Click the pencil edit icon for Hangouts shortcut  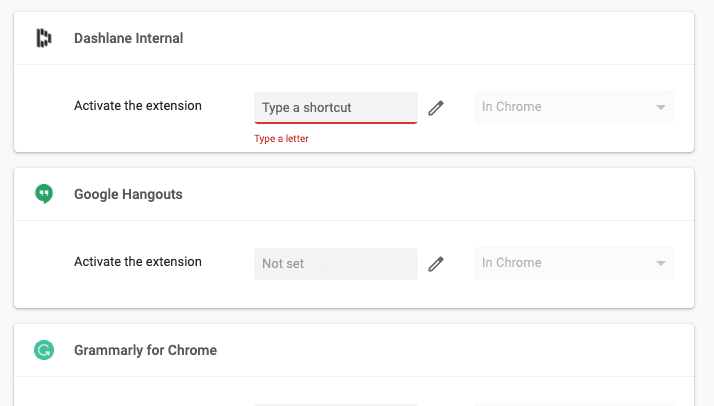tap(435, 263)
